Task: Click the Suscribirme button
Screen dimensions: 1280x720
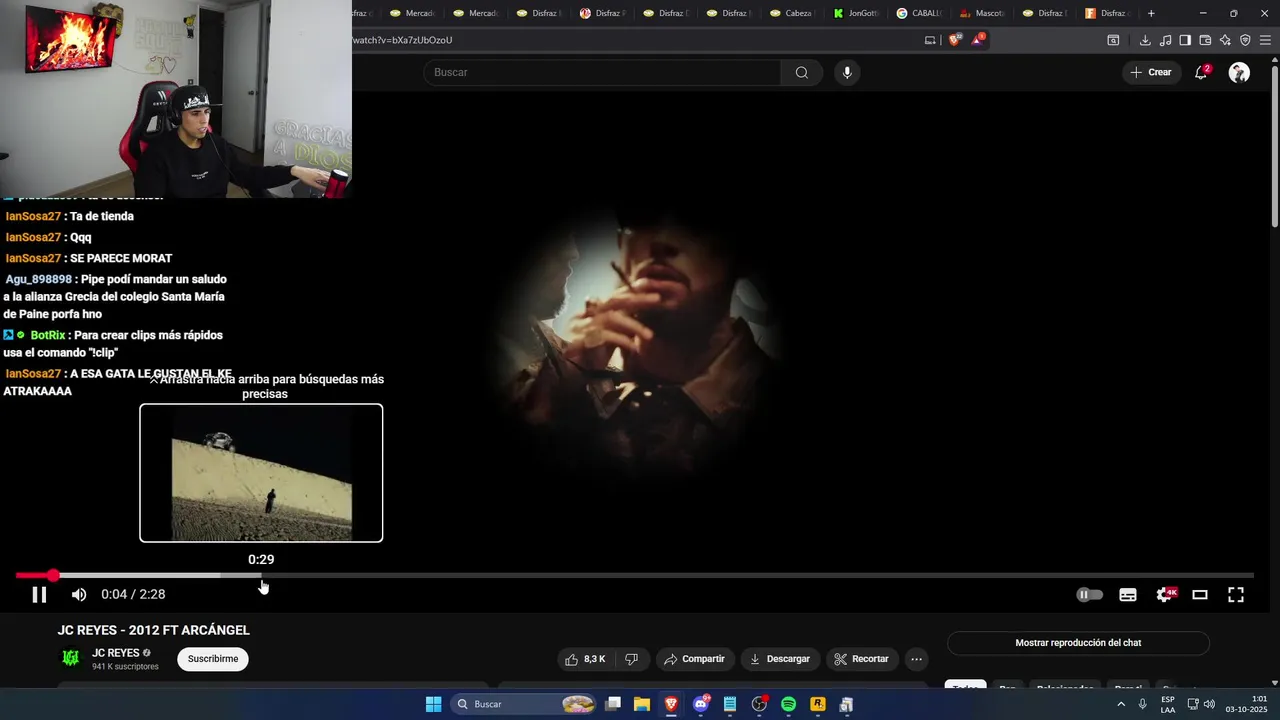Action: coord(213,659)
